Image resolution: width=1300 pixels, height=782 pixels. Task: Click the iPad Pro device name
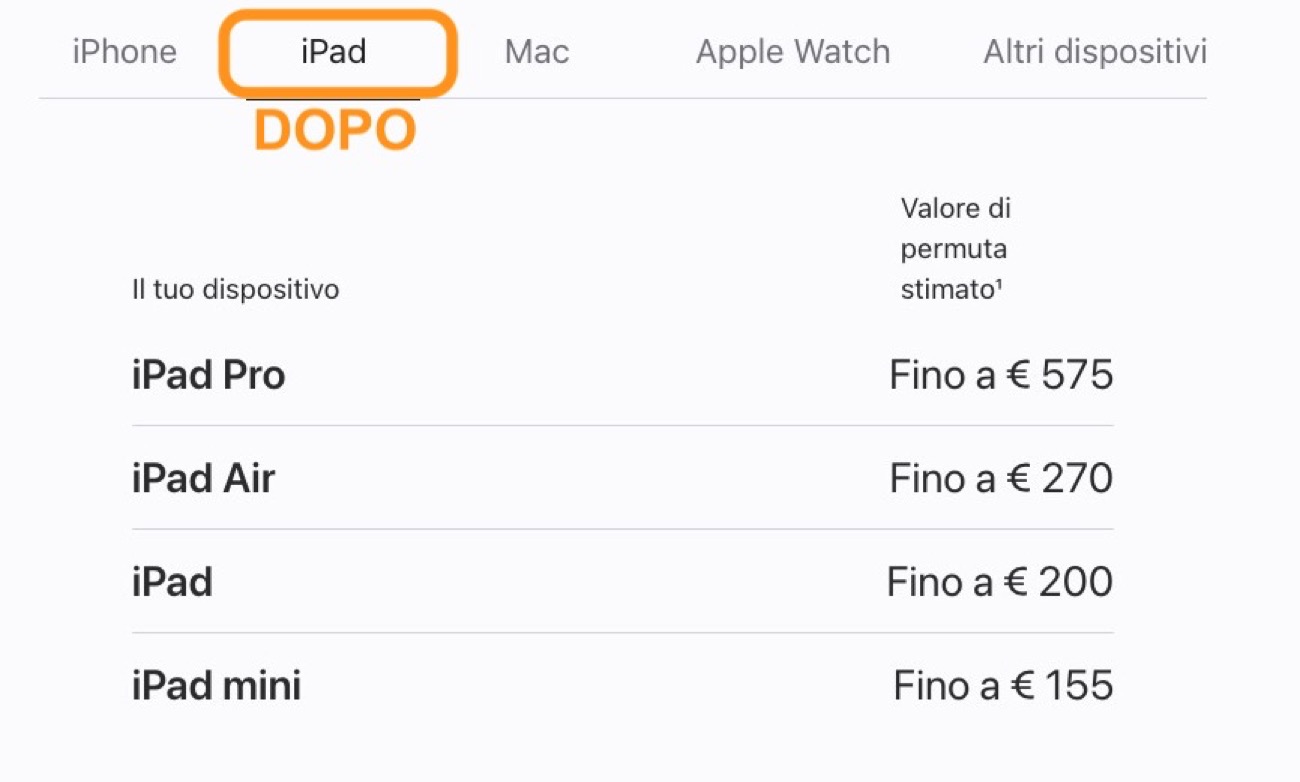(208, 375)
